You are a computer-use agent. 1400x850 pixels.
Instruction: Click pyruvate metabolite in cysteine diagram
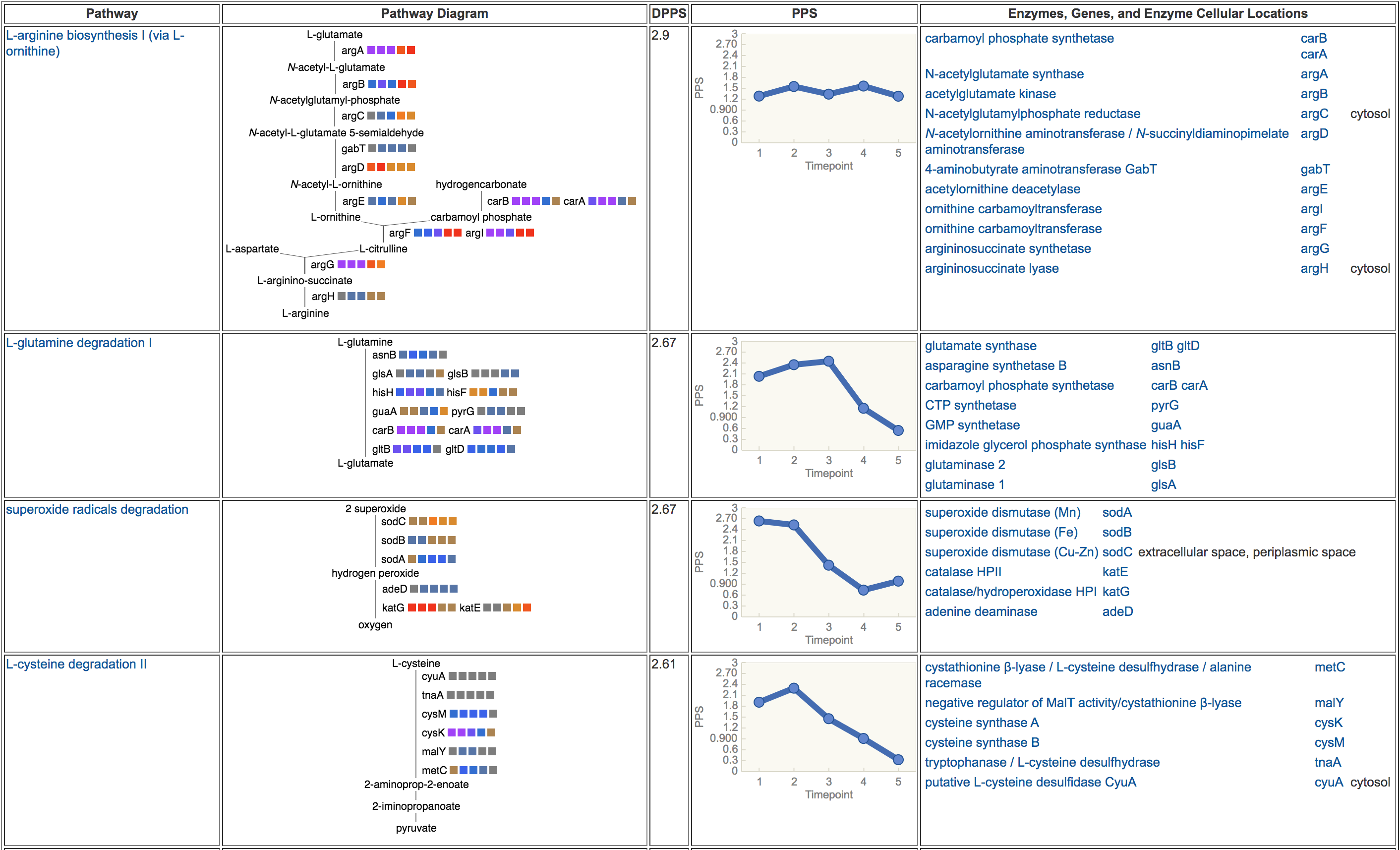coord(416,828)
